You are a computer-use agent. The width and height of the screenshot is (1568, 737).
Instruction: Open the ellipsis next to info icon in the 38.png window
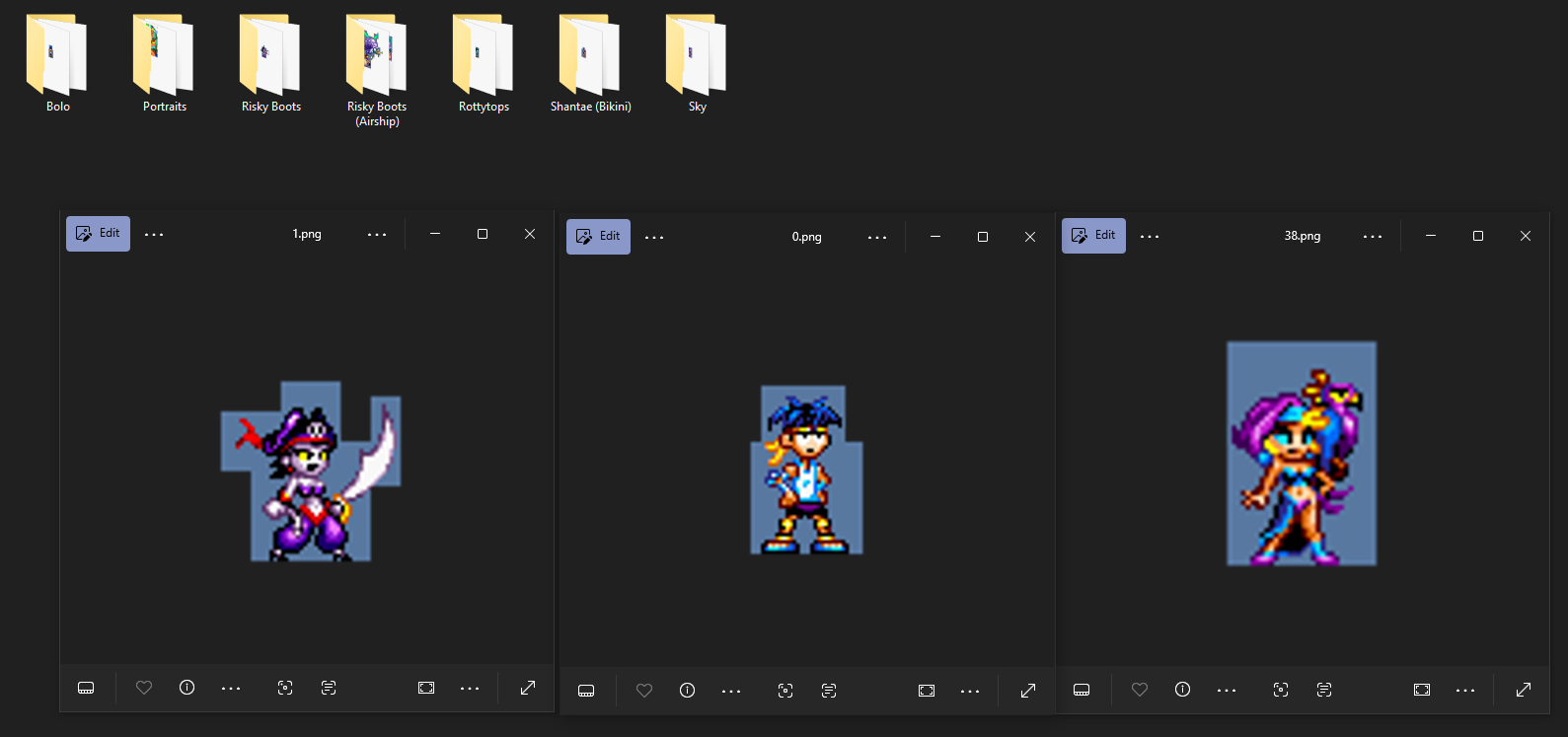click(x=1227, y=691)
